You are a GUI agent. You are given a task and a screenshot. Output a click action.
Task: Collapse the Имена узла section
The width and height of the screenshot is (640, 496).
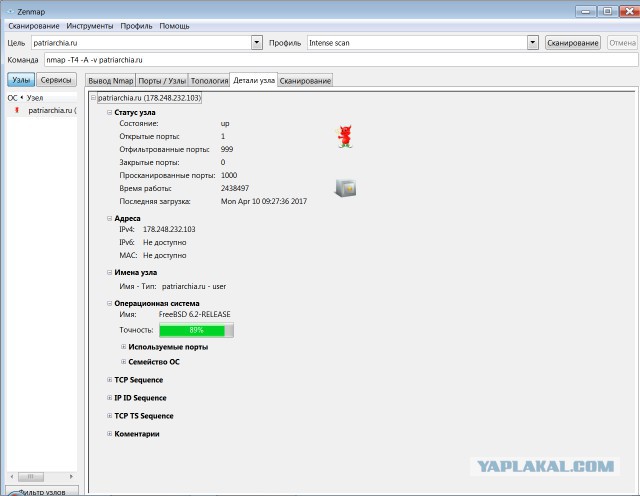click(109, 272)
